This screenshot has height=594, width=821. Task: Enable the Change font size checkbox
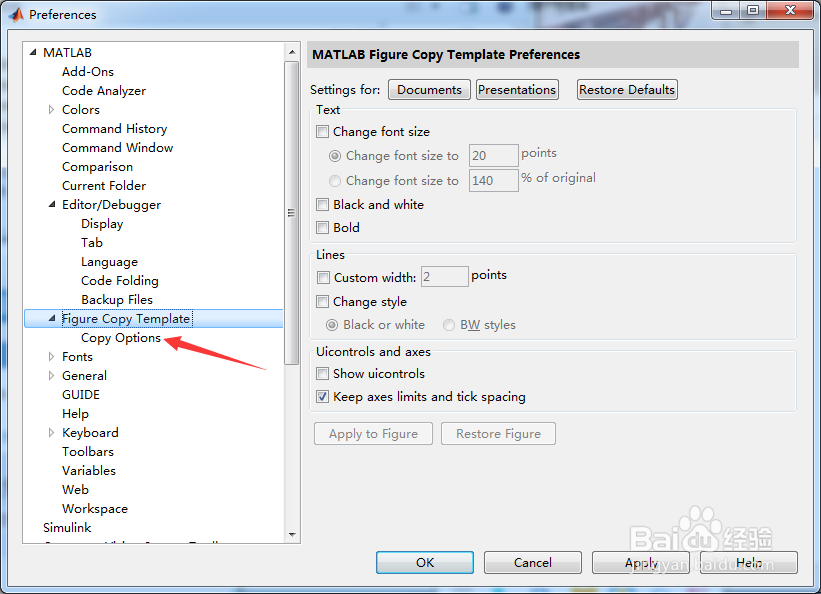pos(323,131)
